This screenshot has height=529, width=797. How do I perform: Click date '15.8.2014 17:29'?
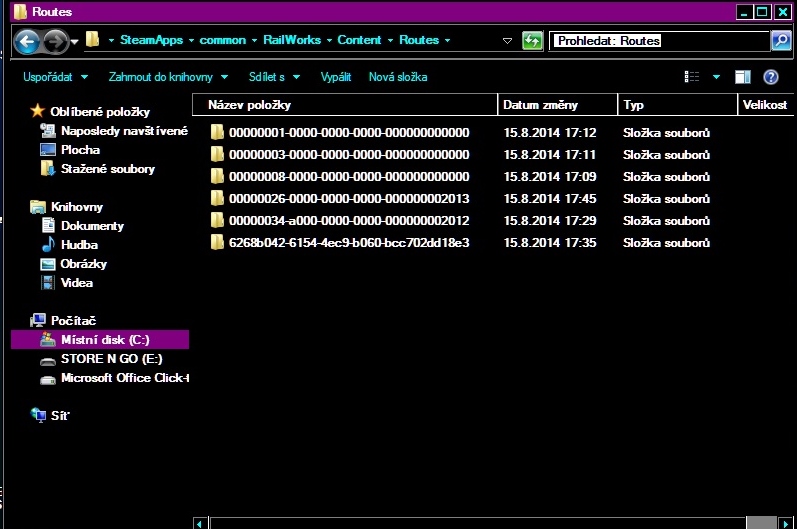coord(549,221)
